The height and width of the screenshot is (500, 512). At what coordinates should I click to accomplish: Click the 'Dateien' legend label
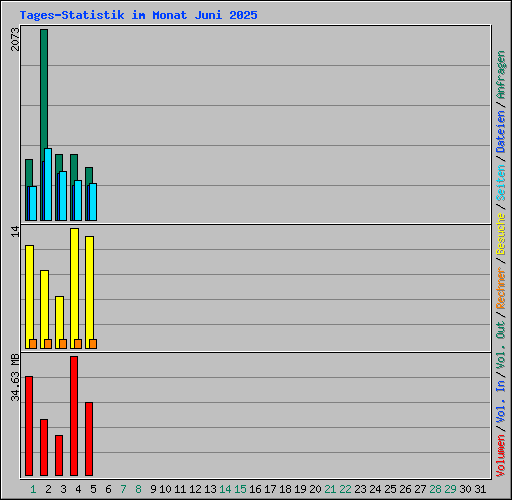click(x=501, y=132)
